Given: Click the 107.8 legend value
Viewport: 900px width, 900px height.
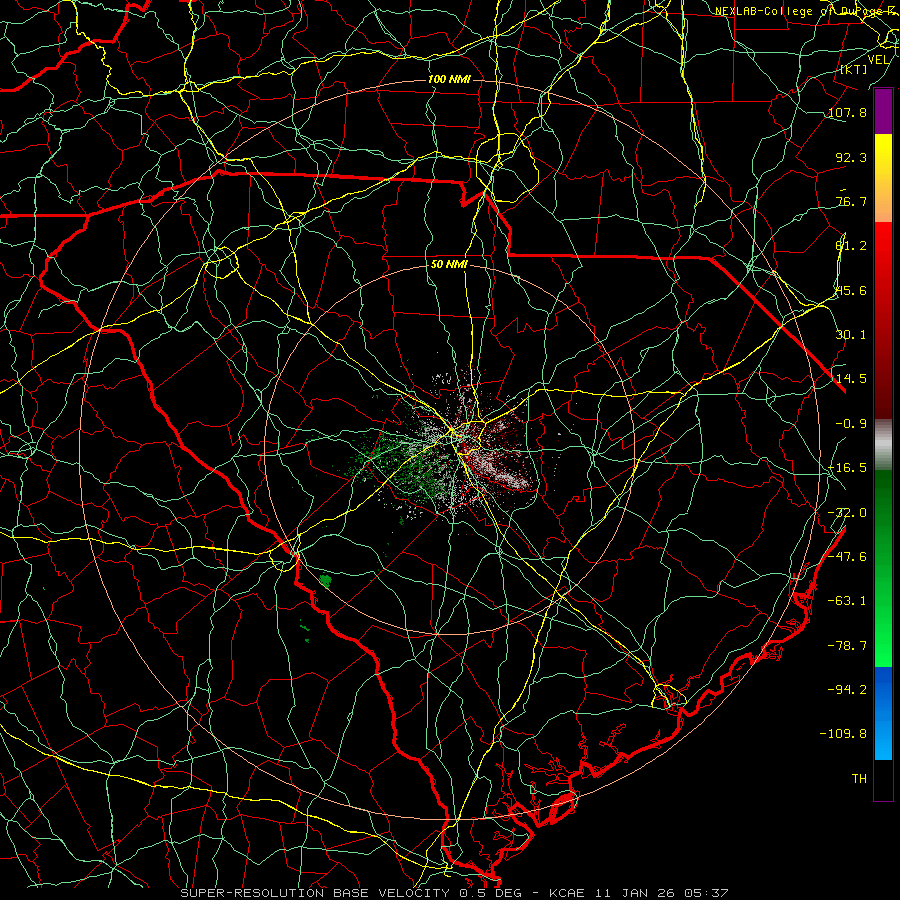Looking at the screenshot, I should tap(847, 112).
